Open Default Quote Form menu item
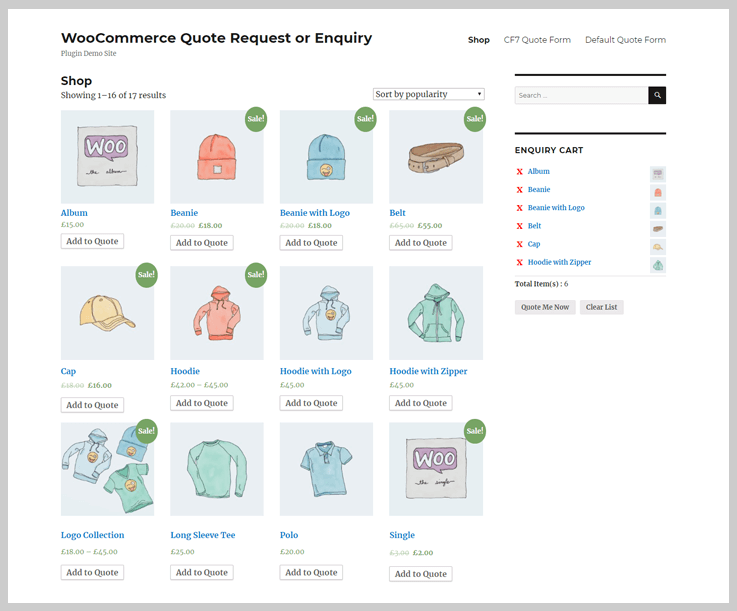The image size is (737, 611). tap(625, 40)
